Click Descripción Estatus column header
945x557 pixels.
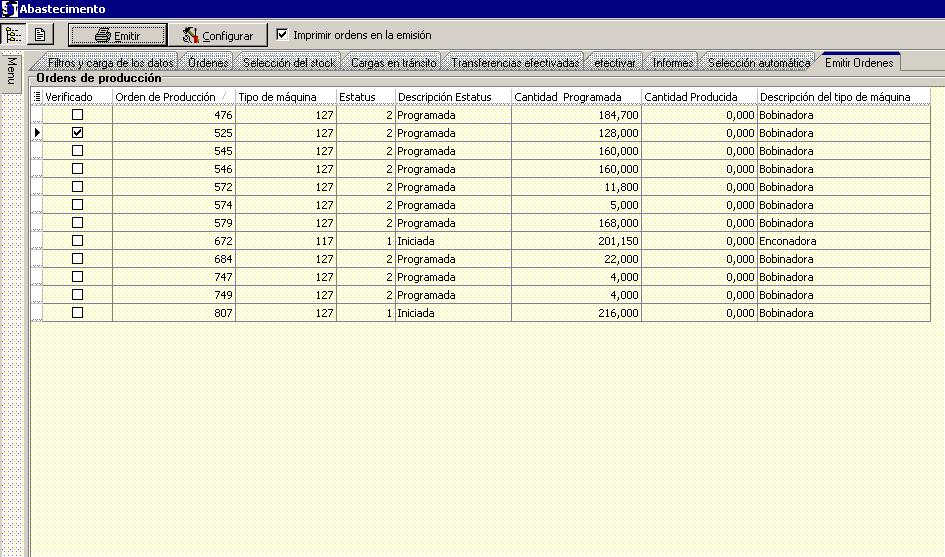452,97
